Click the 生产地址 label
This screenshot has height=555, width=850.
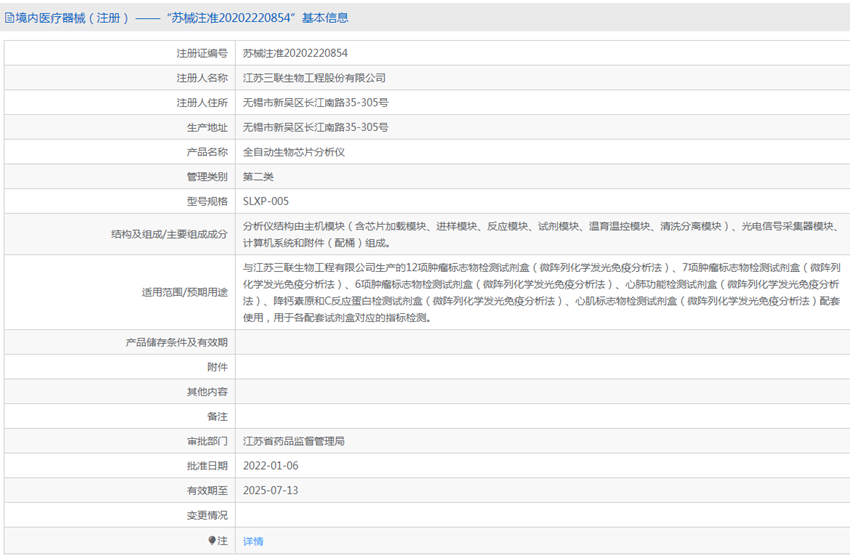207,127
